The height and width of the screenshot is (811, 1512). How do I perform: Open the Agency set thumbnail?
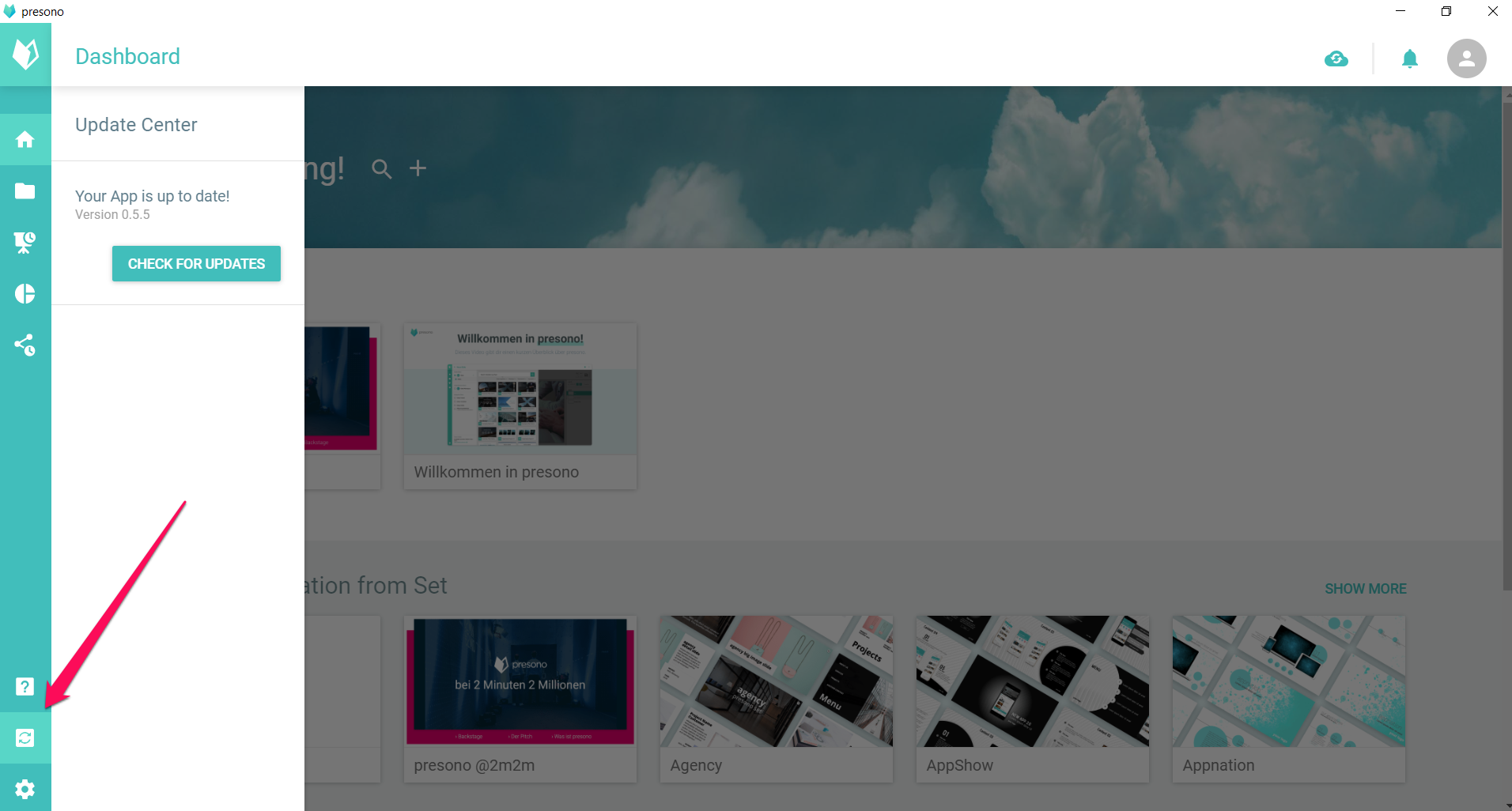777,681
